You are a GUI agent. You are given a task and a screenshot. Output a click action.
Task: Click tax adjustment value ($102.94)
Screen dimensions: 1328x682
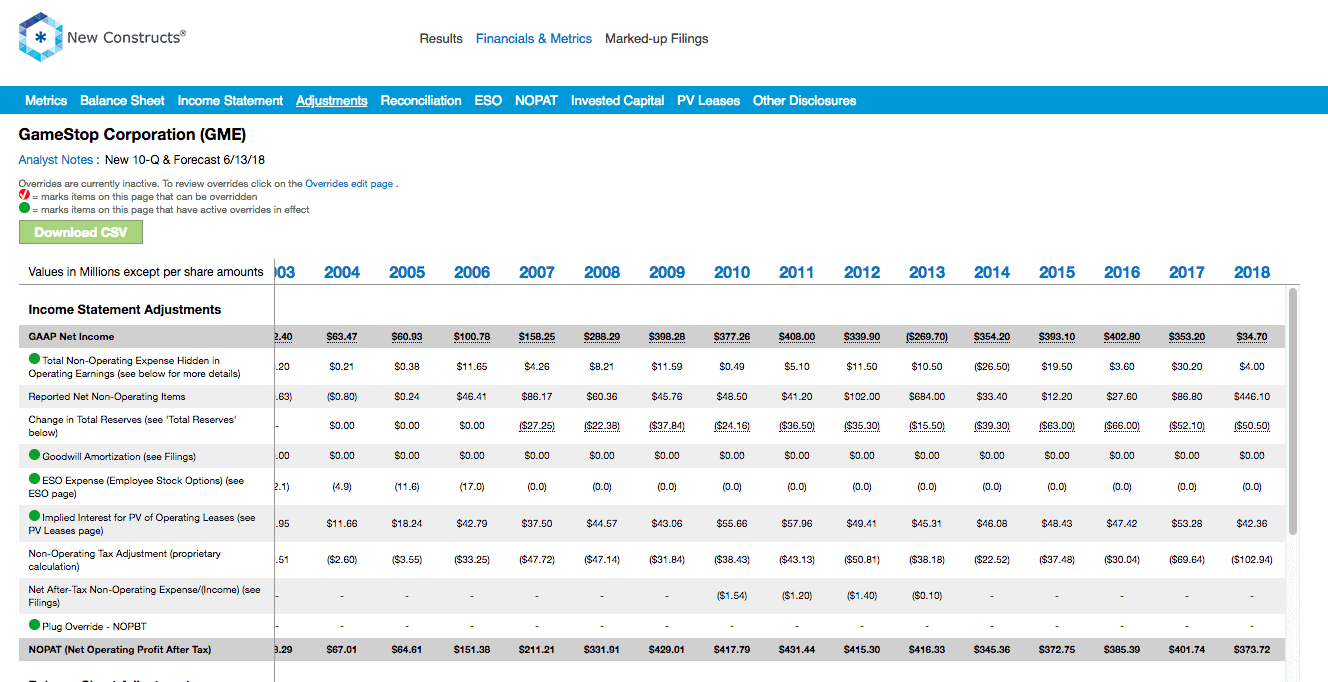point(1252,560)
